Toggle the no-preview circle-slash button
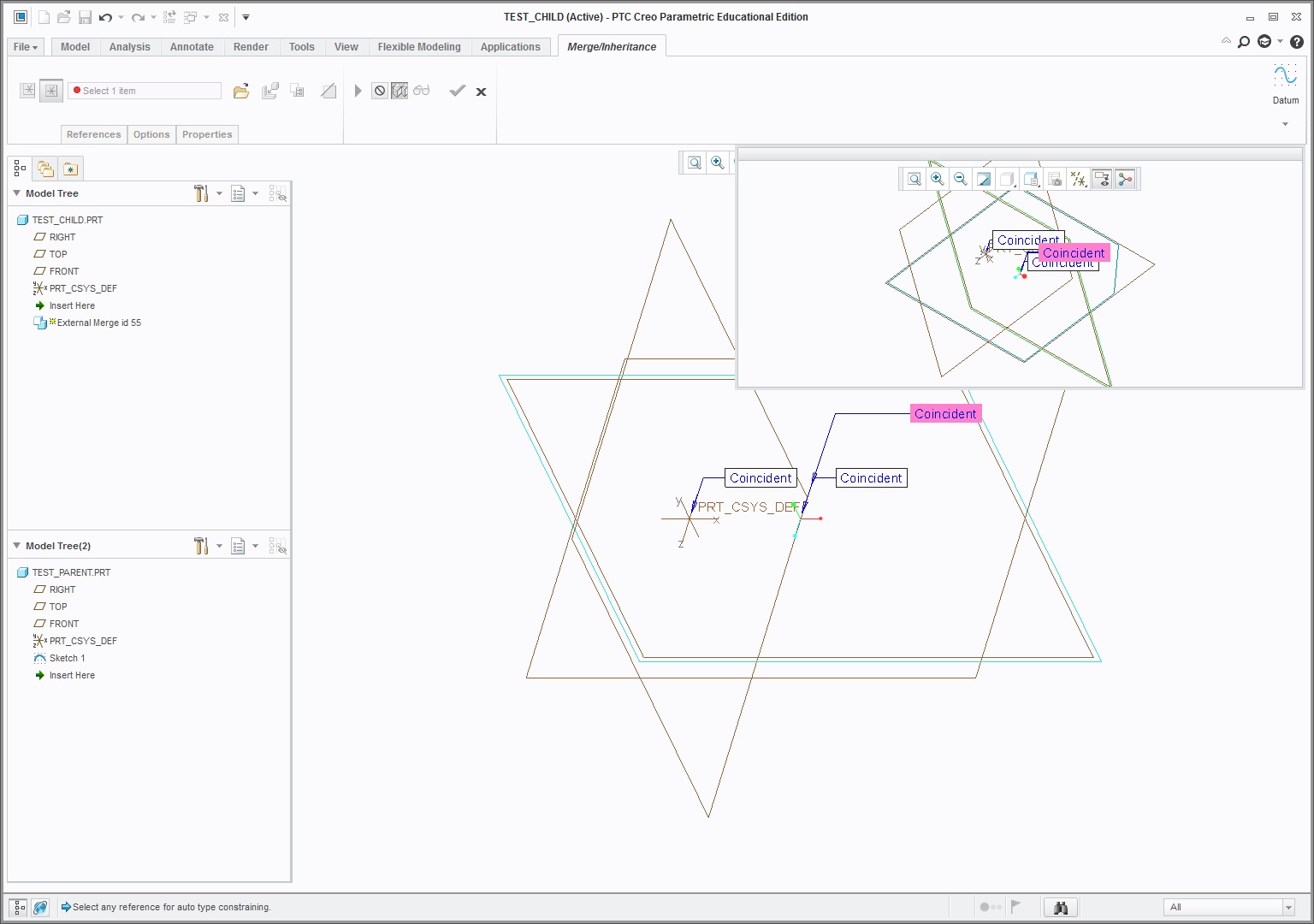Screen dimensions: 1314x924 tap(380, 91)
